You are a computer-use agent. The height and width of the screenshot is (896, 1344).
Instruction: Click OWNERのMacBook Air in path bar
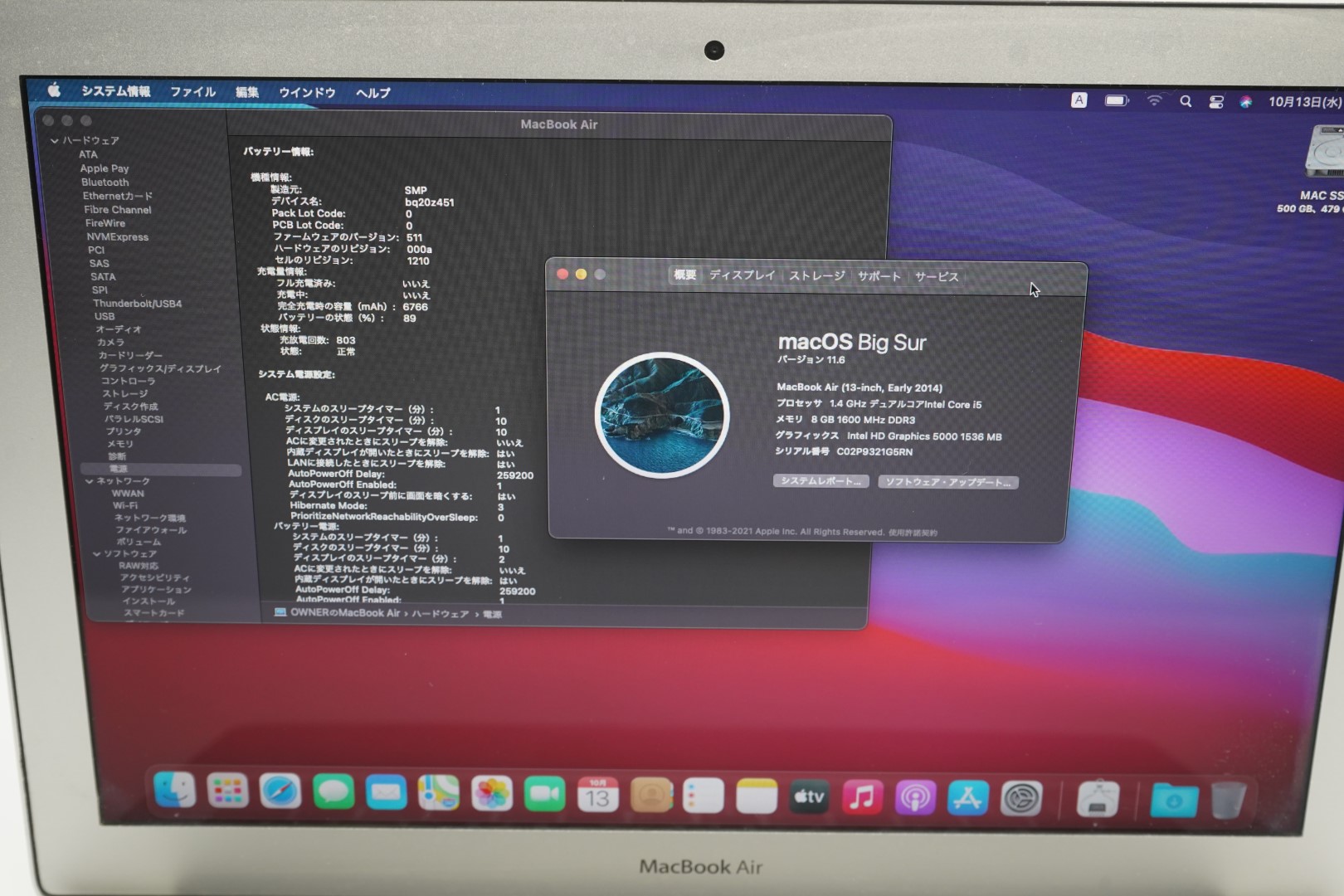pyautogui.click(x=344, y=613)
